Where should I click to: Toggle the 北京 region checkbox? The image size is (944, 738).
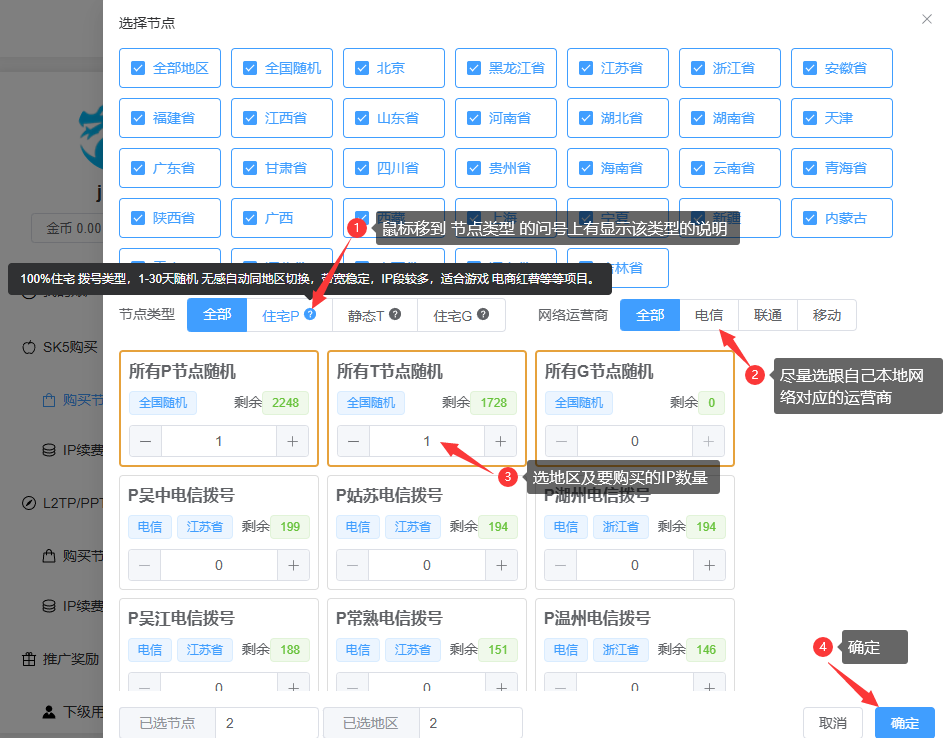pyautogui.click(x=363, y=68)
